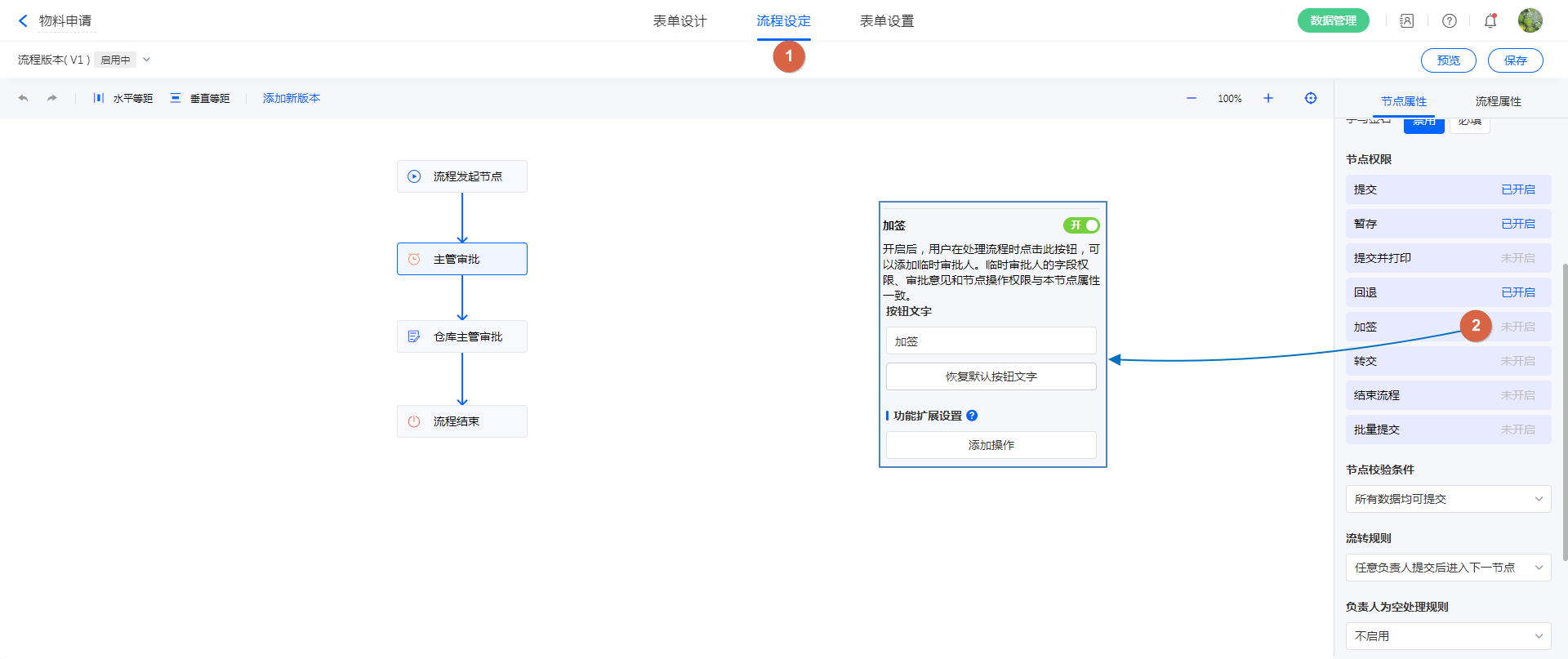Screen dimensions: 1568x659
Task: Click the center canvas target icon
Action: [1311, 98]
